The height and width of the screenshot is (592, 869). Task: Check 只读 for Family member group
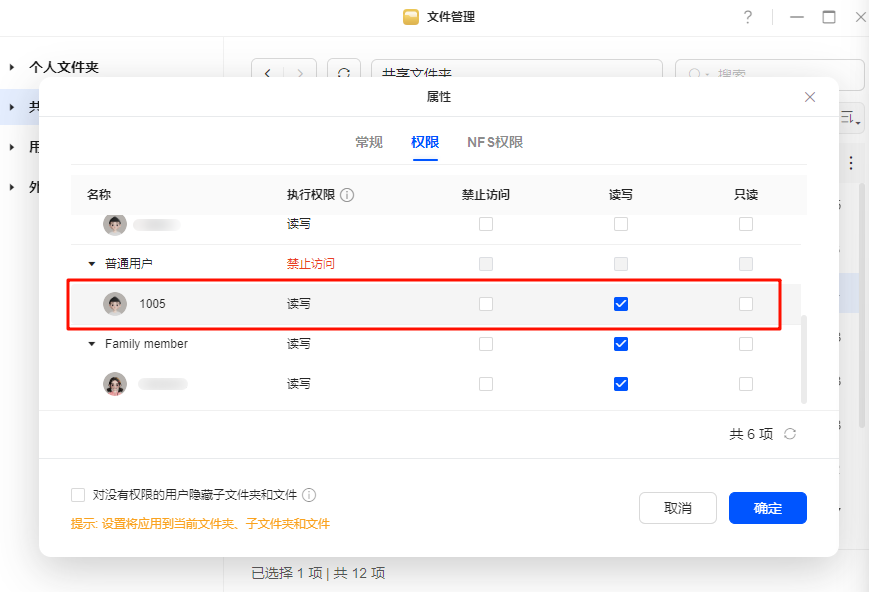[x=746, y=344]
